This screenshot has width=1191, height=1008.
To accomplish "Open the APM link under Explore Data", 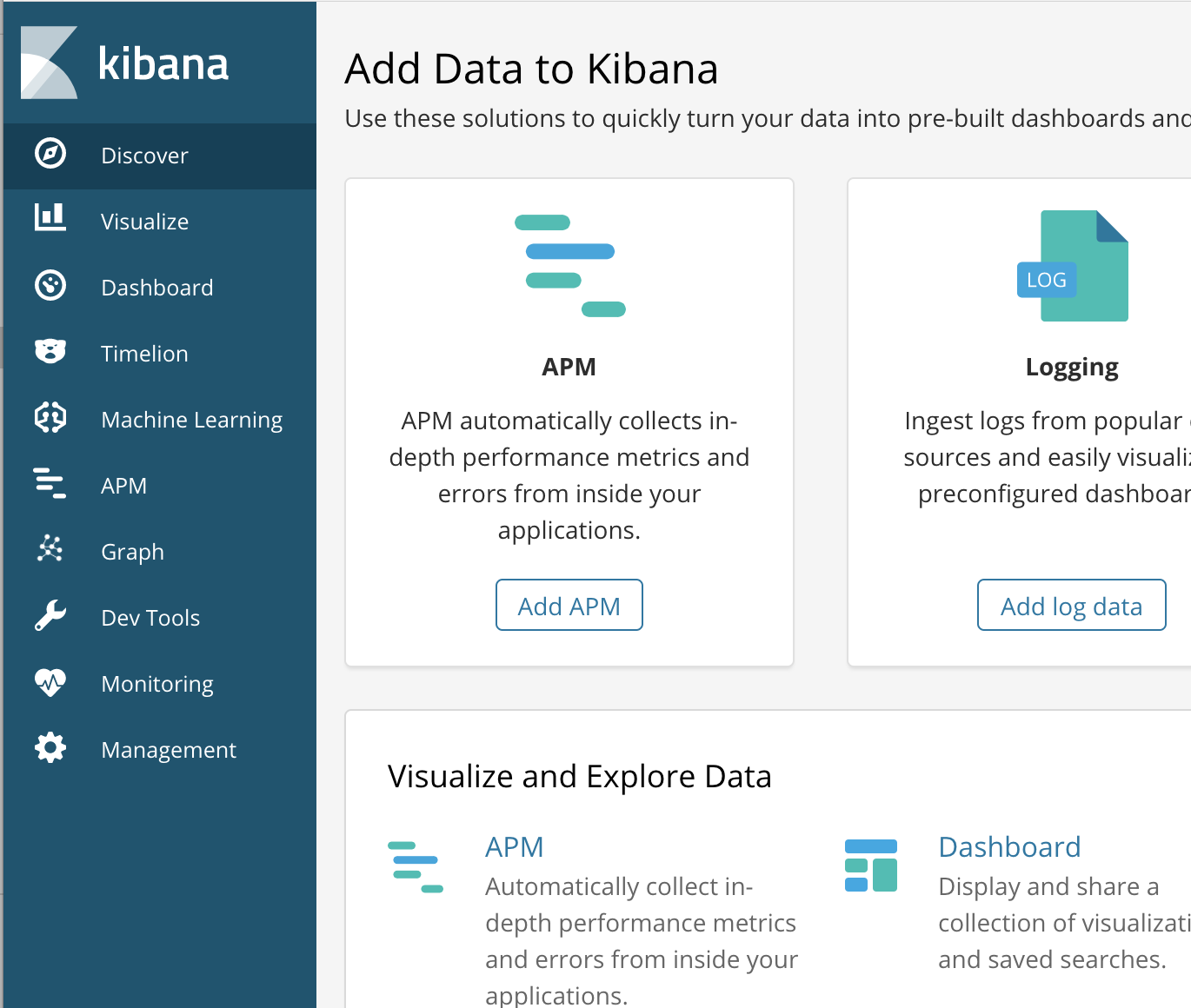I will click(515, 846).
